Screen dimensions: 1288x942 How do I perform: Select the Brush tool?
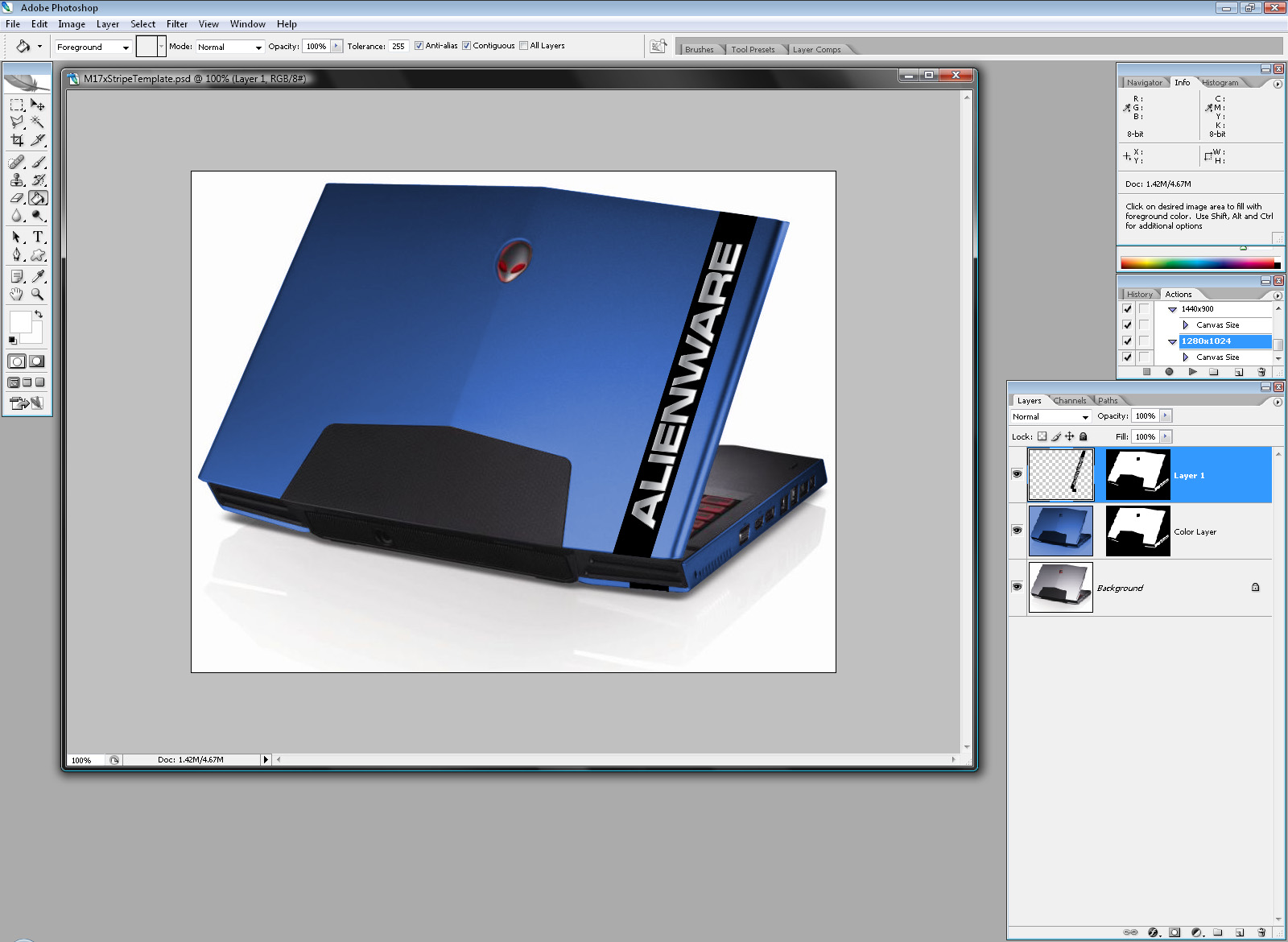[x=38, y=163]
